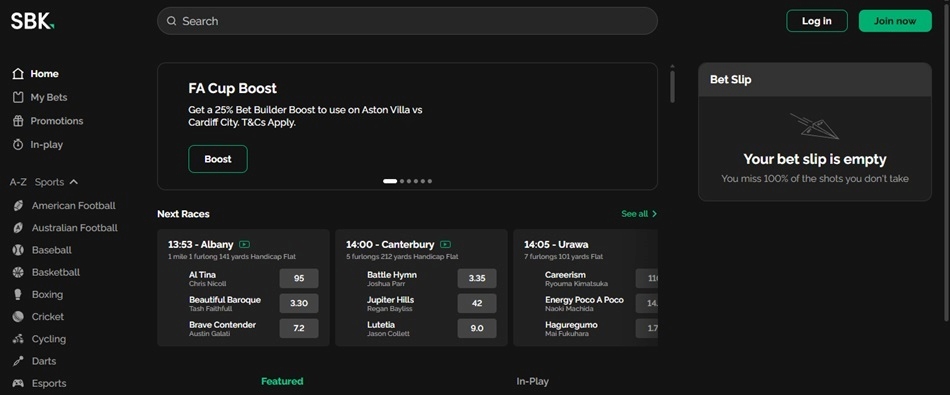The image size is (950, 395).
Task: Click the Basketball icon in sidebar
Action: 18,273
